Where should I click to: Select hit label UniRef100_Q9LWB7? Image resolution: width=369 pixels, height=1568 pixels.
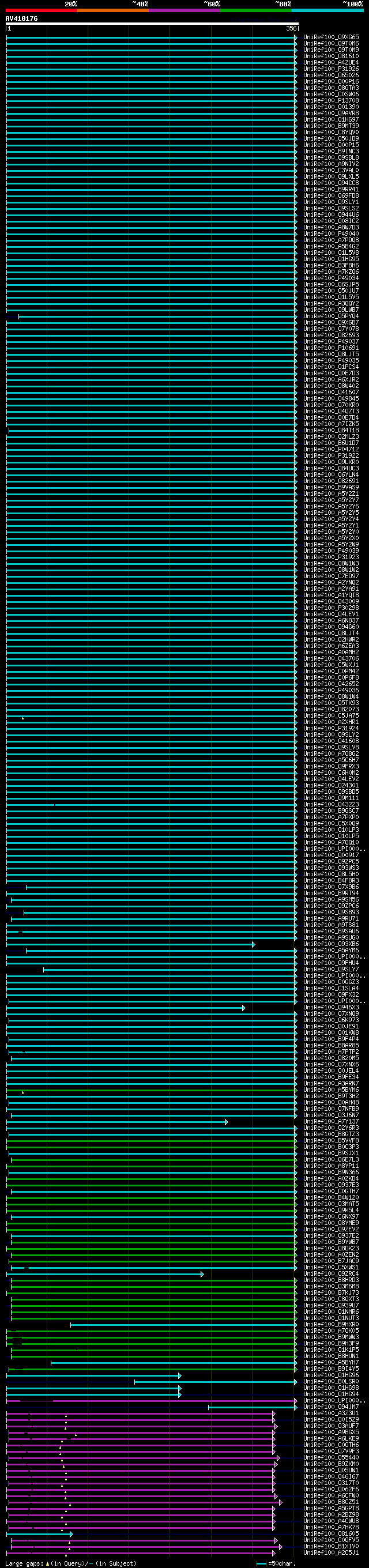(332, 310)
